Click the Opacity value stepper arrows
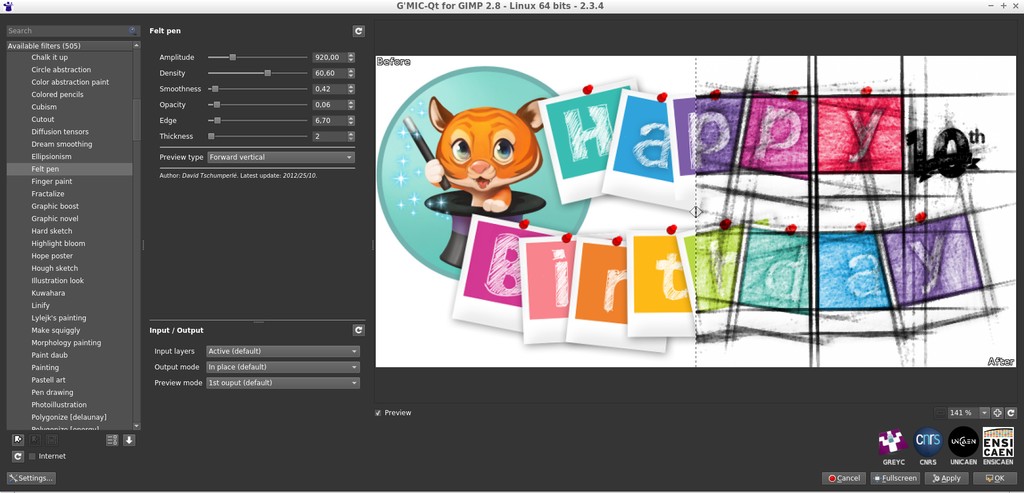The image size is (1024, 493). pyautogui.click(x=351, y=104)
